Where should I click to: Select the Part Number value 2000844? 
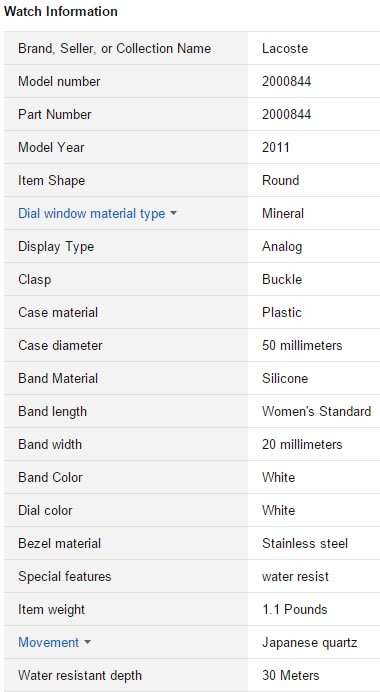coord(286,114)
